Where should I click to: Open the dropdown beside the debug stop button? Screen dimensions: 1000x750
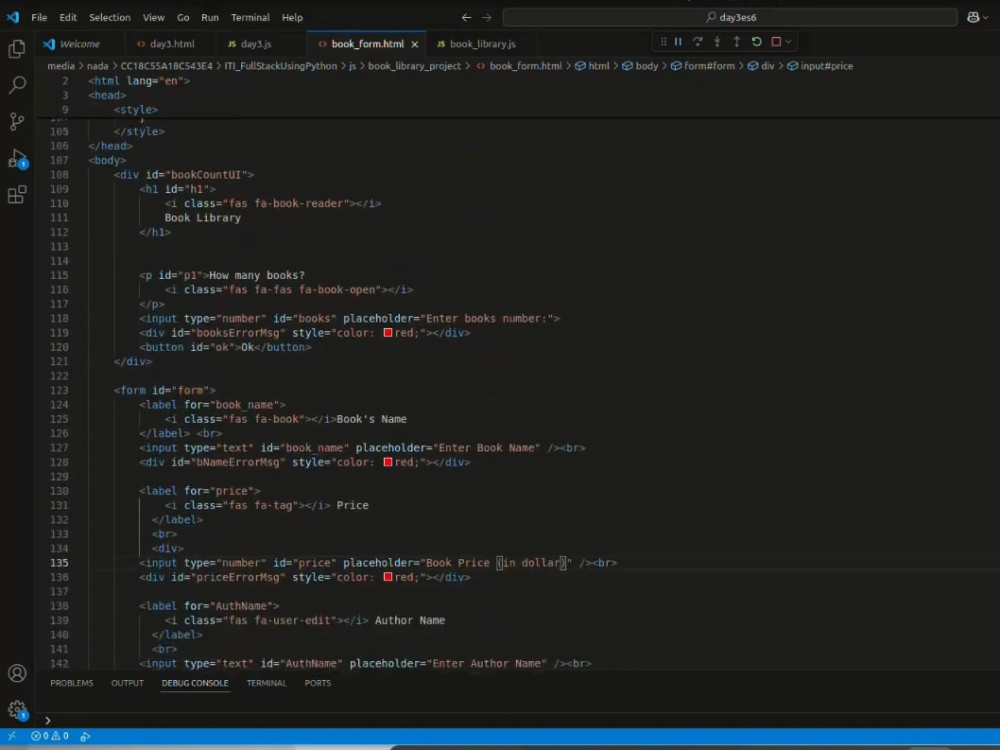click(789, 41)
